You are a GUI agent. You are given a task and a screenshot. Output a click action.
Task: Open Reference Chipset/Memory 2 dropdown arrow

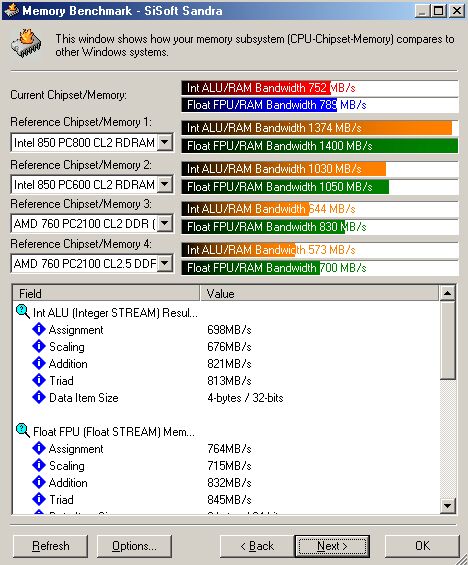(x=165, y=184)
